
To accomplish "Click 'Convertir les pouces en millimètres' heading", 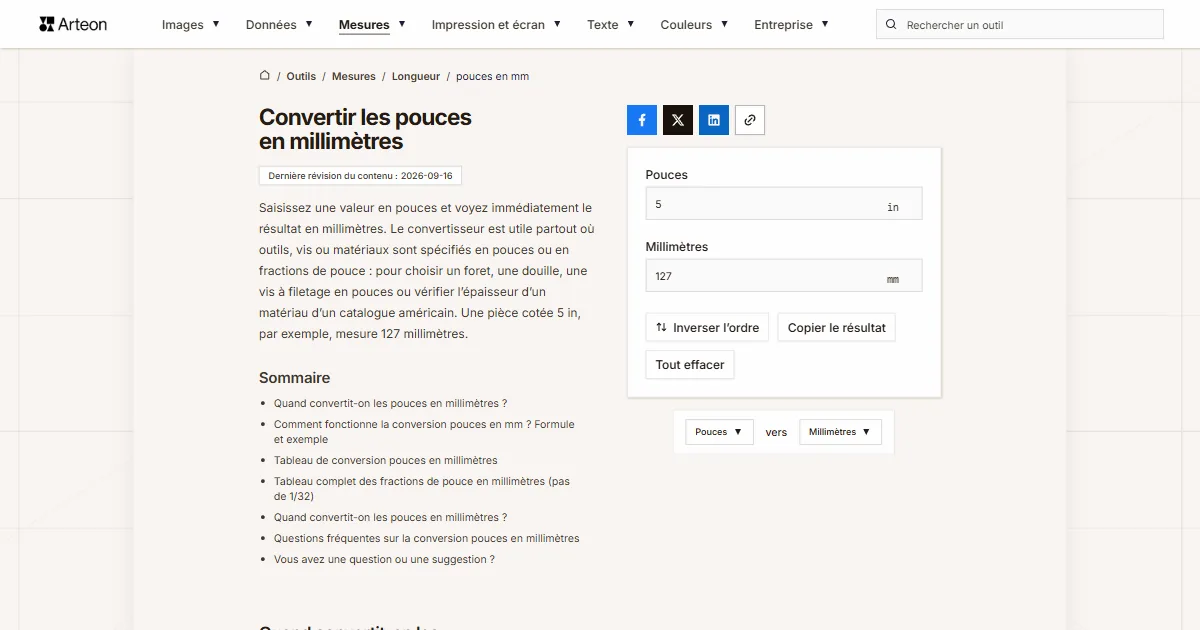I will pos(365,129).
